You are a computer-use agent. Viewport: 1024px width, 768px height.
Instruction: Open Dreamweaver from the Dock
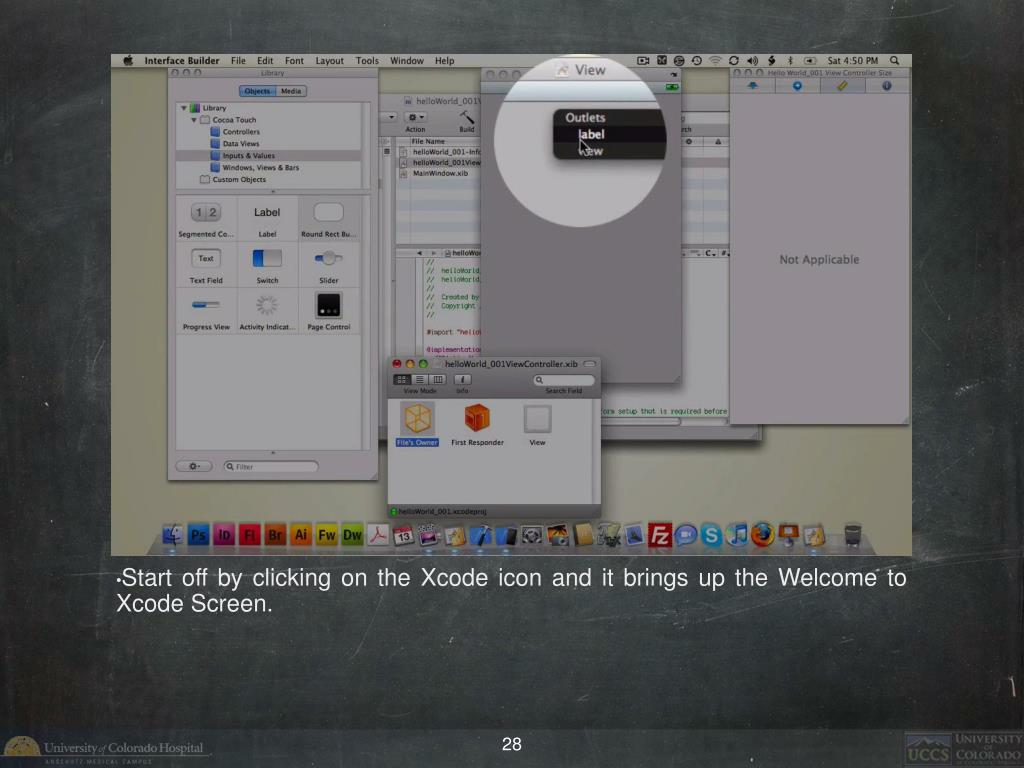coord(352,536)
